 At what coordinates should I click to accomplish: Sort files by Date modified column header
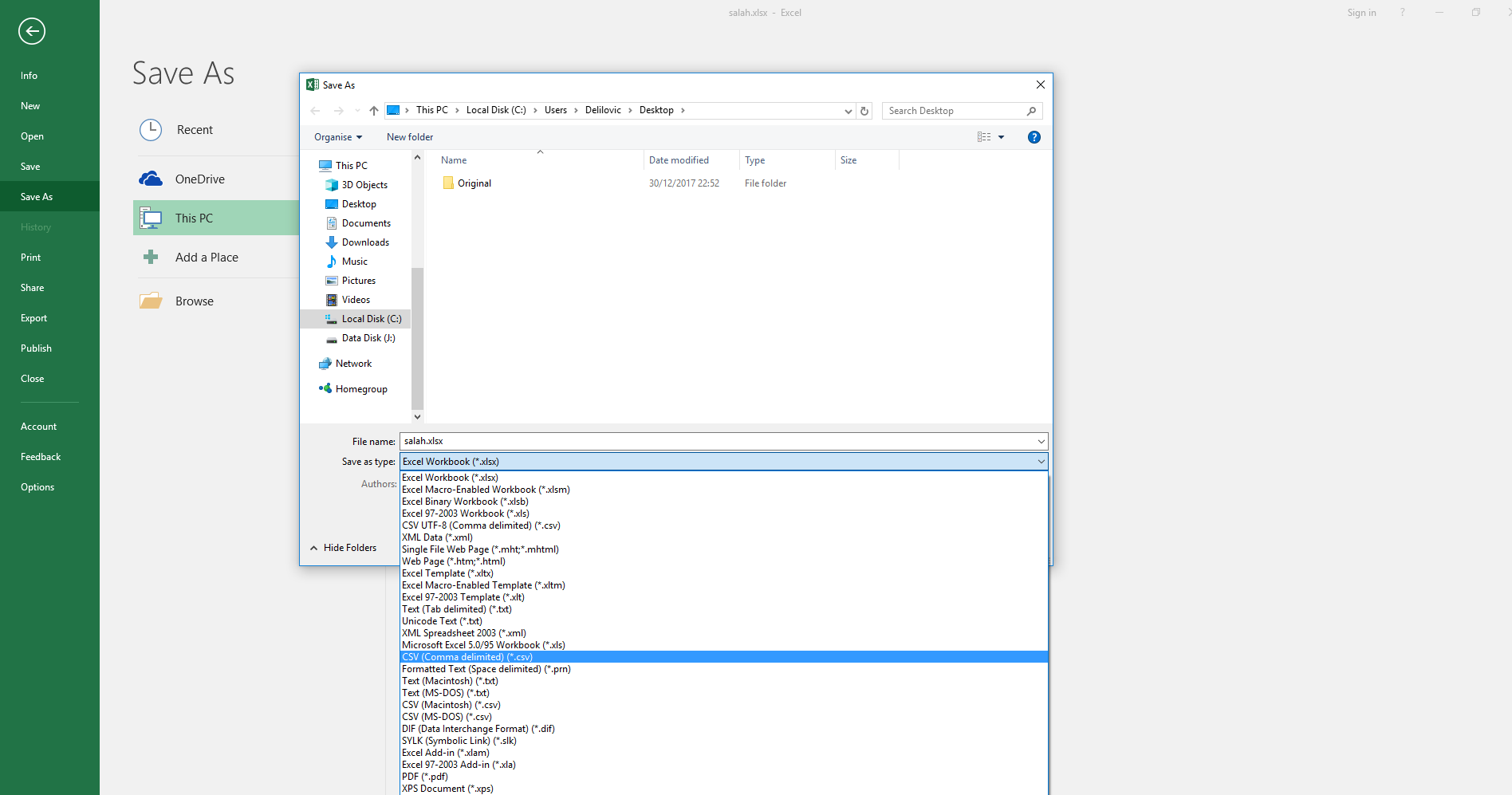tap(691, 160)
